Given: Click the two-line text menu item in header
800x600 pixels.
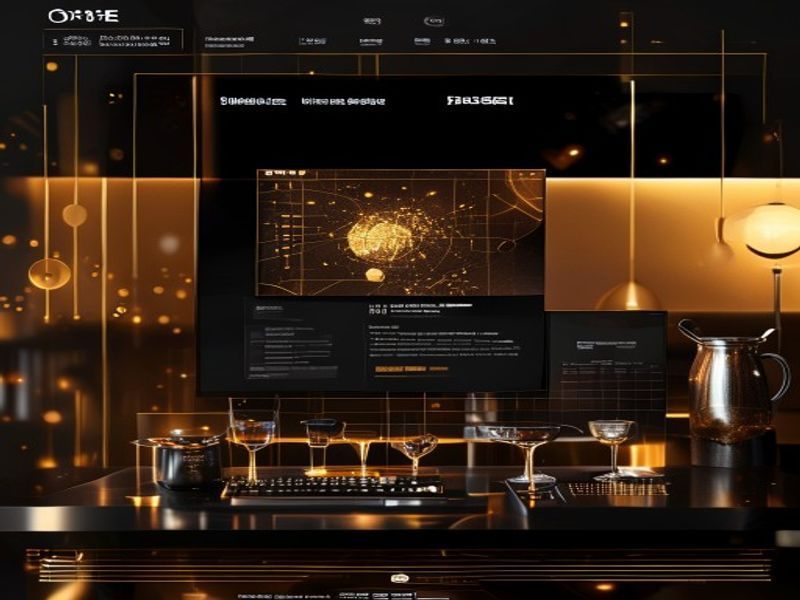Looking at the screenshot, I should (229, 41).
